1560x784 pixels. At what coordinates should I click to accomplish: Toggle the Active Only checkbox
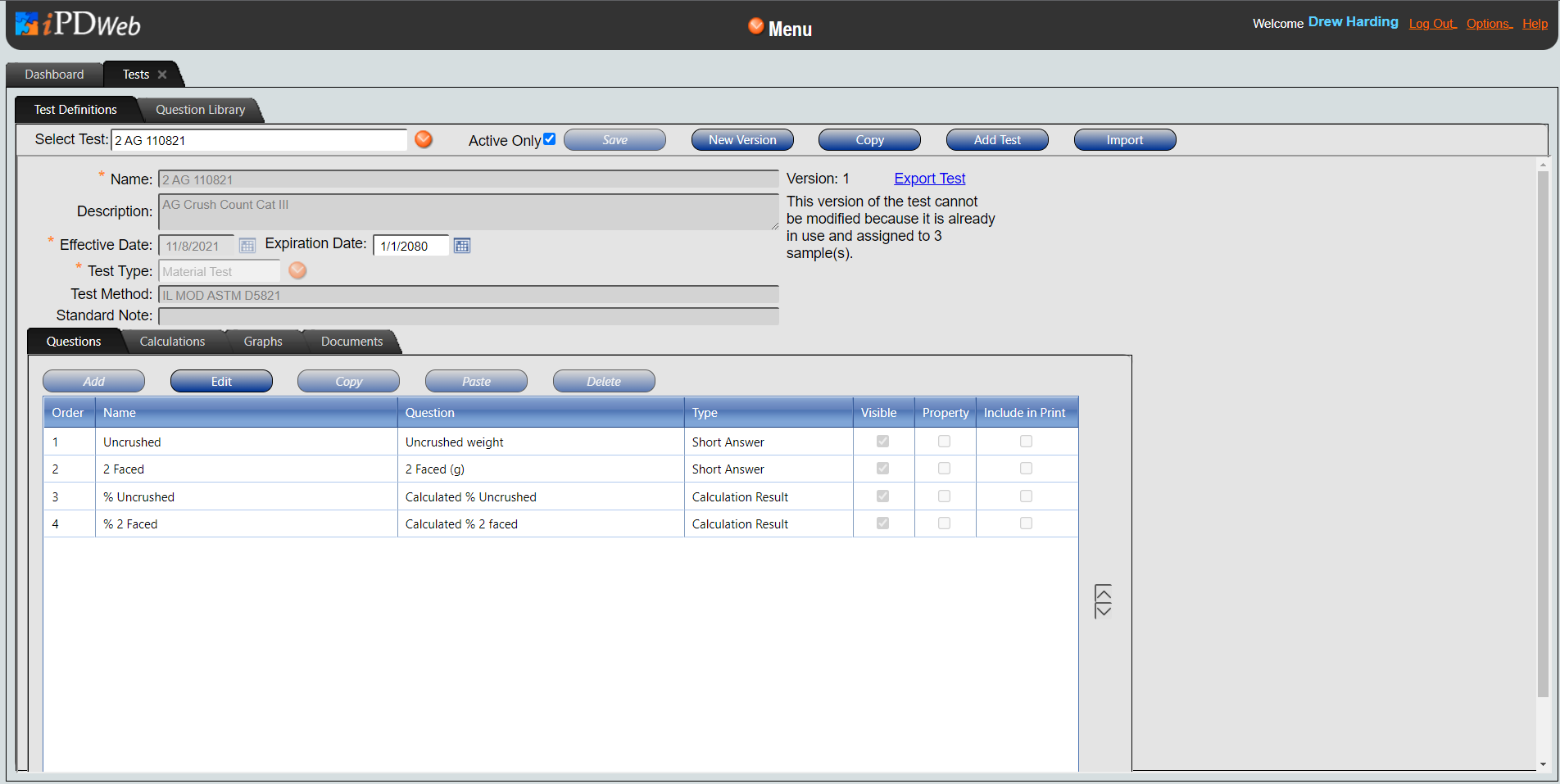pos(550,139)
